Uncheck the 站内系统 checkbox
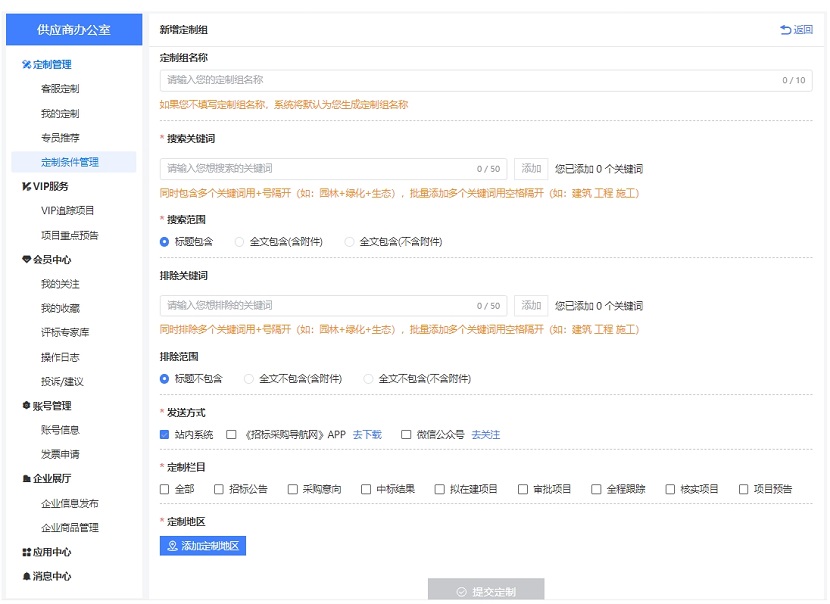This screenshot has width=830, height=604. point(164,435)
